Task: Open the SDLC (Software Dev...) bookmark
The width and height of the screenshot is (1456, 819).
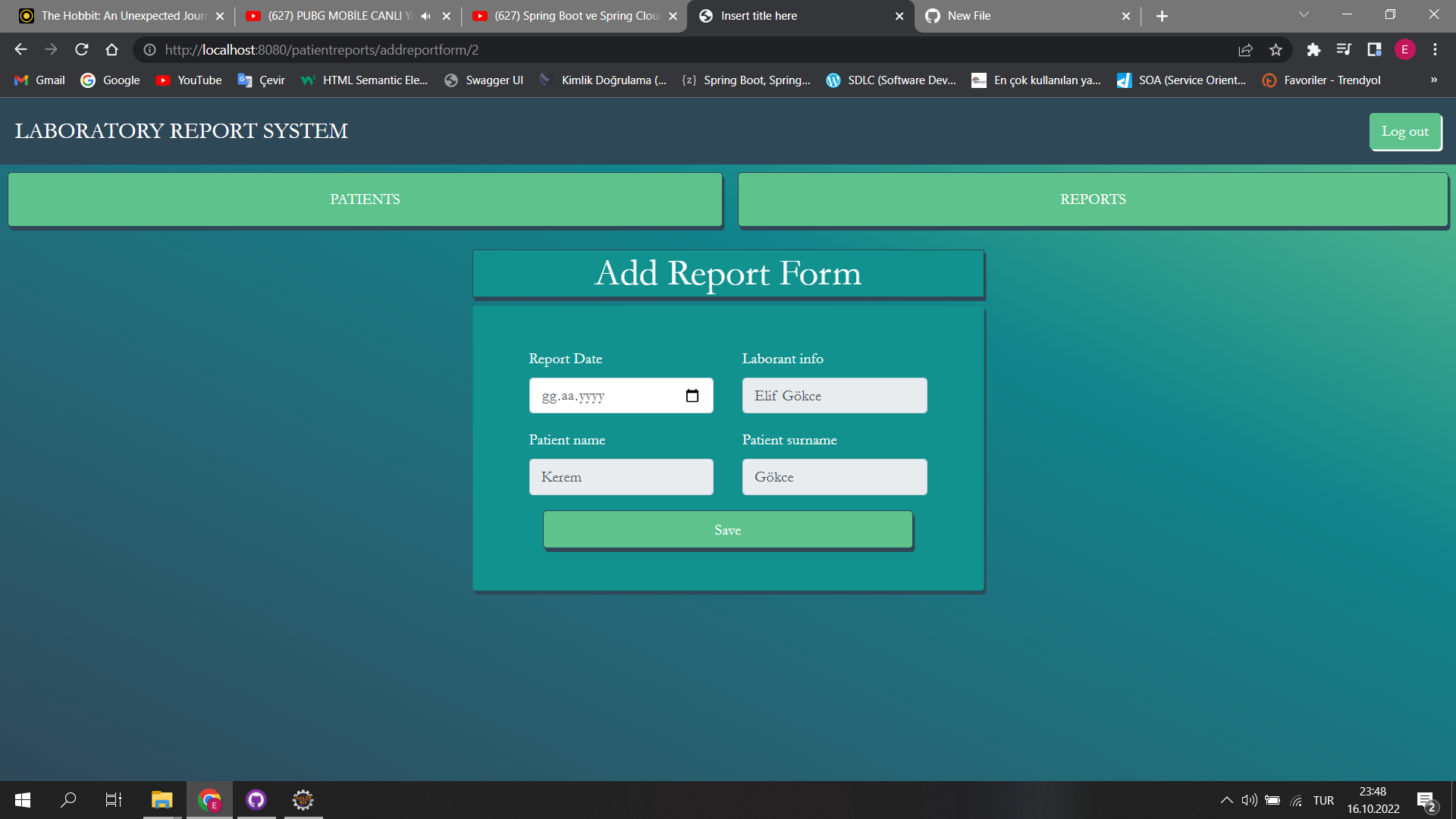Action: tap(891, 80)
